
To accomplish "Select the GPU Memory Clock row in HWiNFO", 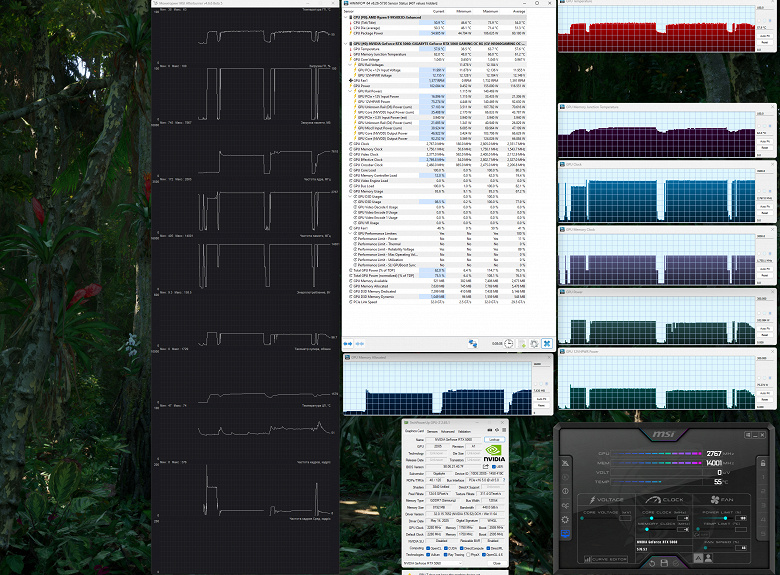I will 435,149.
